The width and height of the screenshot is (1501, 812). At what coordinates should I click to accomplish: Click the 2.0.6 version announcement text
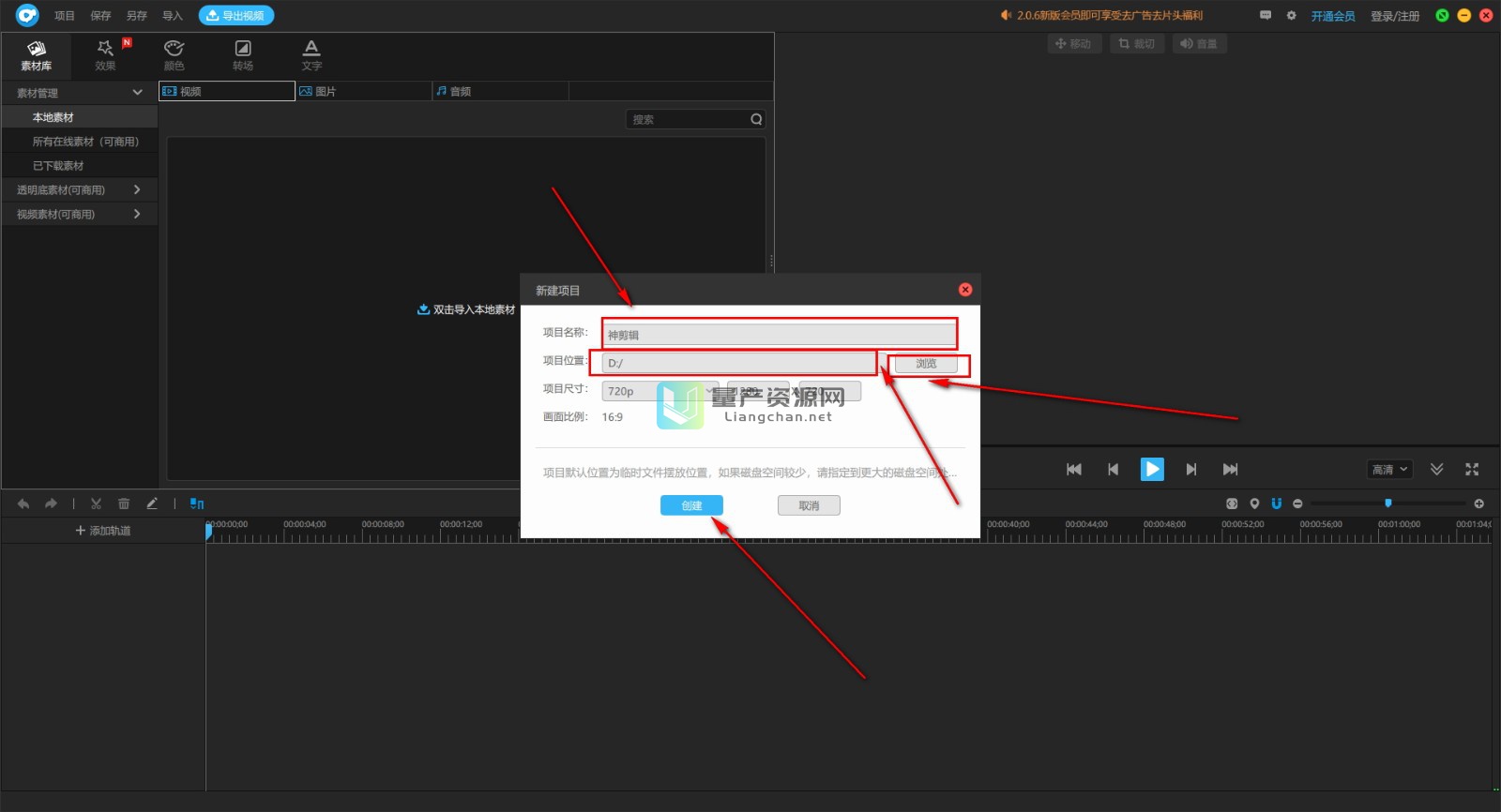(1110, 15)
